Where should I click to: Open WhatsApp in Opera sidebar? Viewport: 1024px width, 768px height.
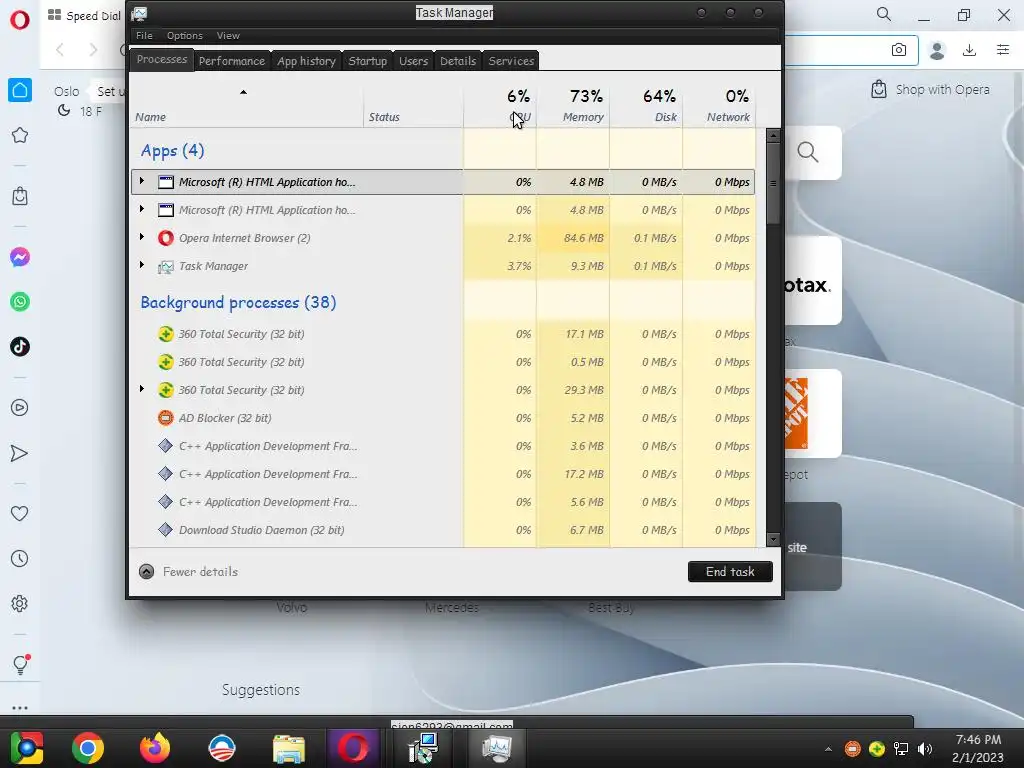pos(20,302)
